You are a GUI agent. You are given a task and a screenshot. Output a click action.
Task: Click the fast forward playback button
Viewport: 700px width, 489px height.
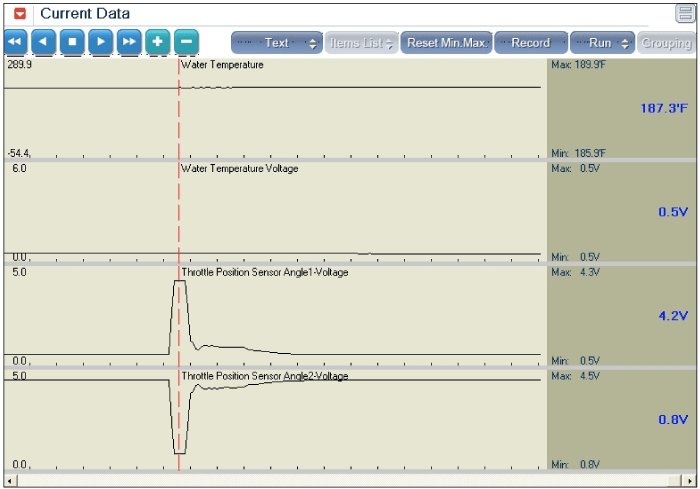129,42
